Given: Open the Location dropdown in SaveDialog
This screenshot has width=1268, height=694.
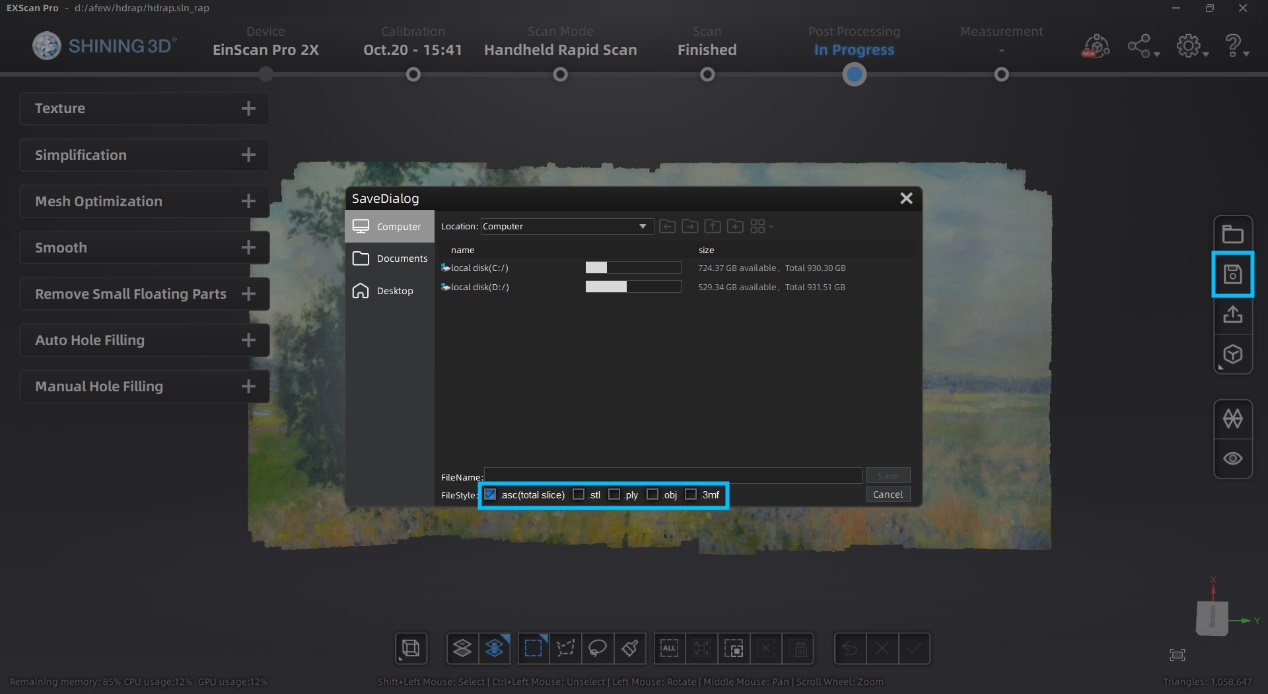Looking at the screenshot, I should pyautogui.click(x=643, y=227).
